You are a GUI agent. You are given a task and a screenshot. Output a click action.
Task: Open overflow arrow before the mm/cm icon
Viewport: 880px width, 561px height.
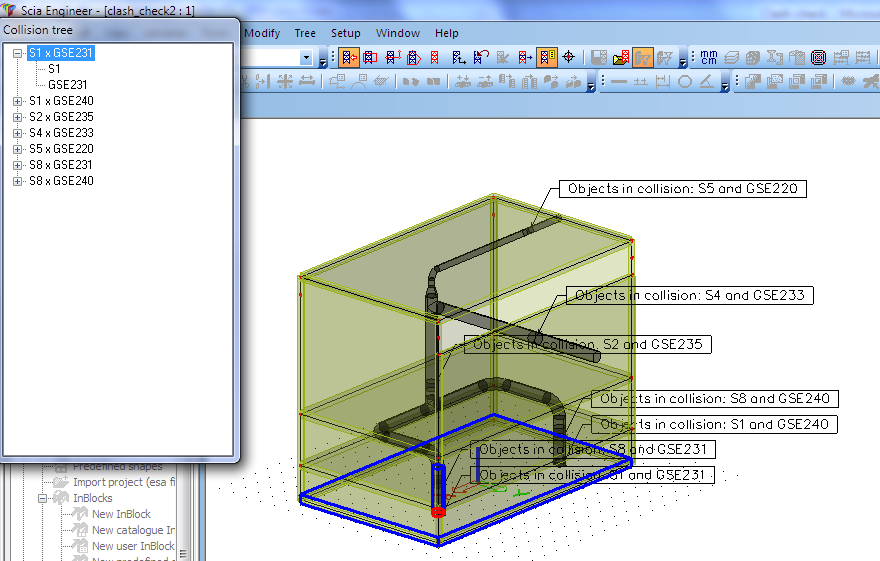pyautogui.click(x=682, y=62)
